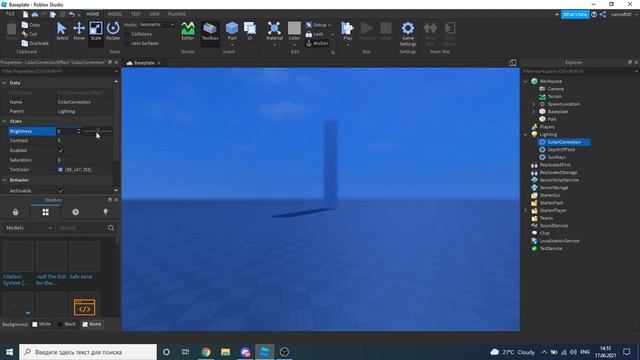Open the Toolbox Marketplace grid tab
The image size is (640, 360).
45,212
